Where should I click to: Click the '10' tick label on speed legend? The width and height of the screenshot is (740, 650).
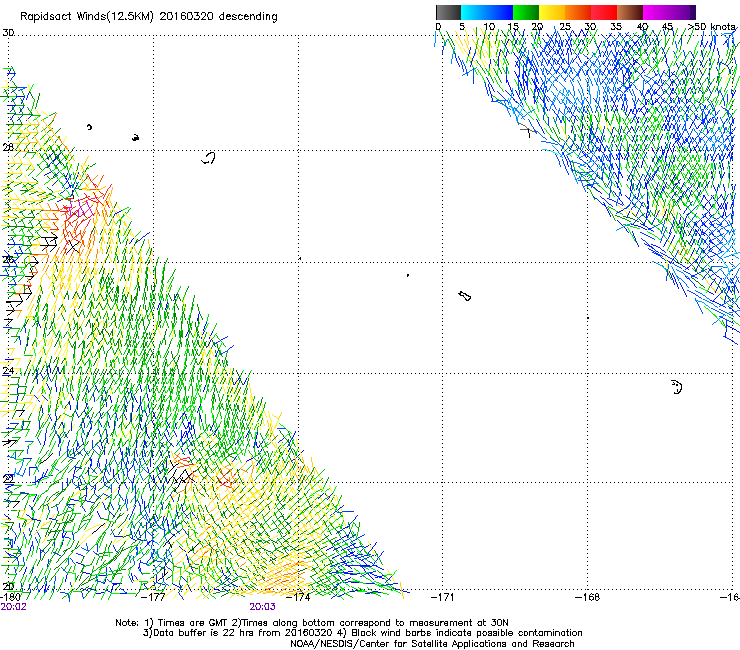pyautogui.click(x=489, y=27)
